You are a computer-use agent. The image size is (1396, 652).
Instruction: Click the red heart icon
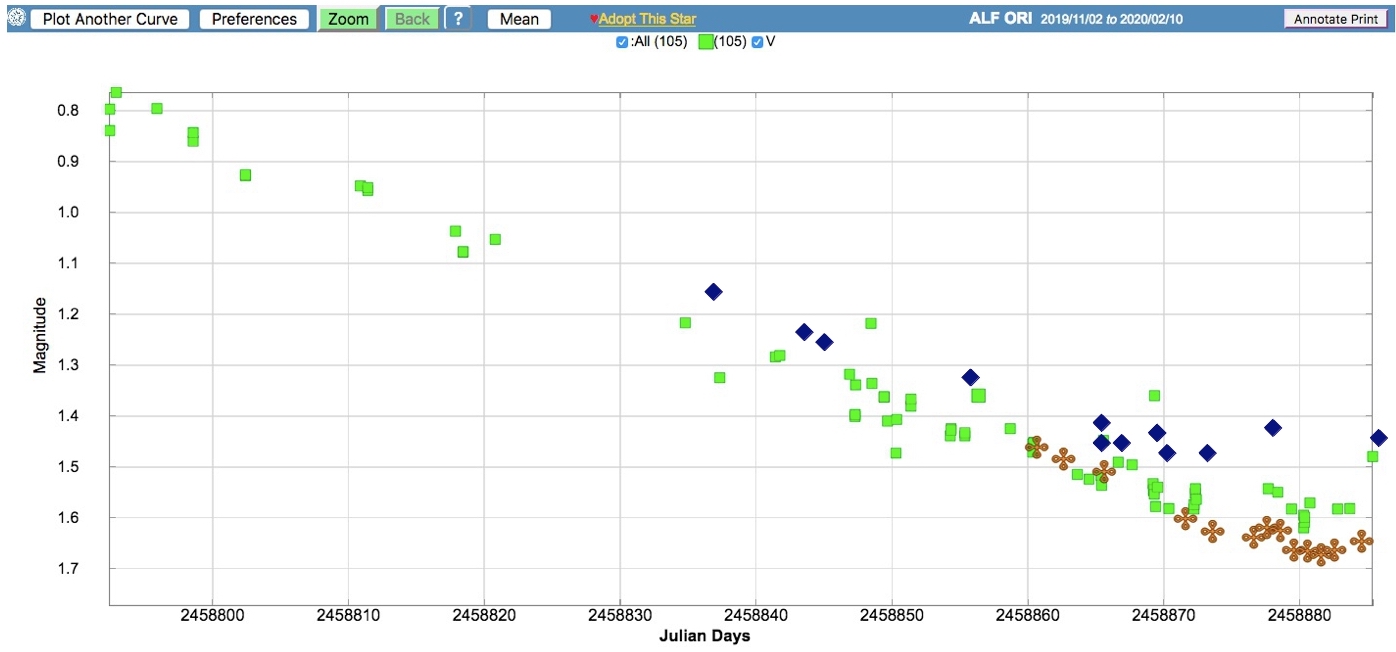[593, 19]
